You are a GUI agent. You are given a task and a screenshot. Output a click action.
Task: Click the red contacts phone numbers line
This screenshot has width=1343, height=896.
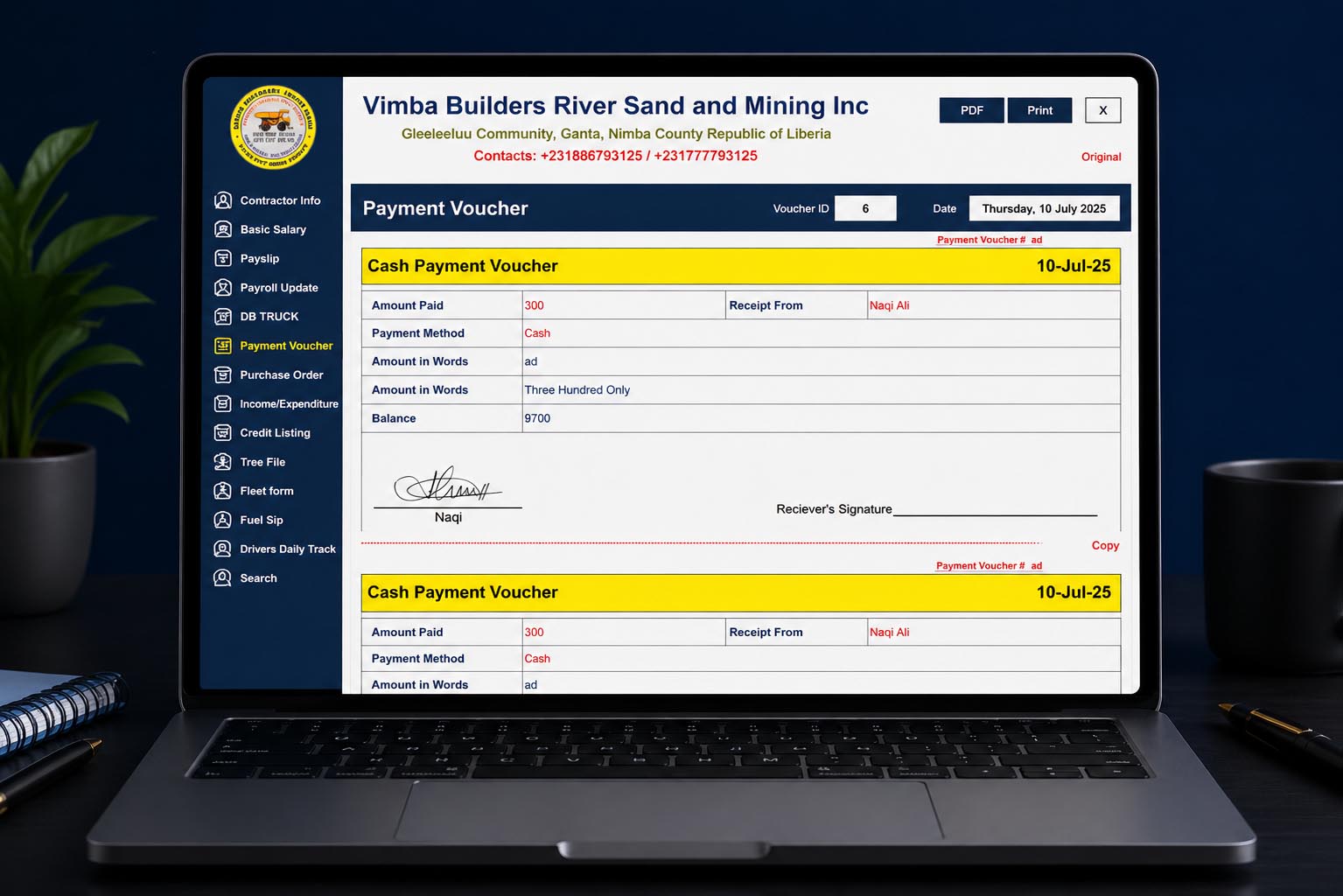coord(615,156)
